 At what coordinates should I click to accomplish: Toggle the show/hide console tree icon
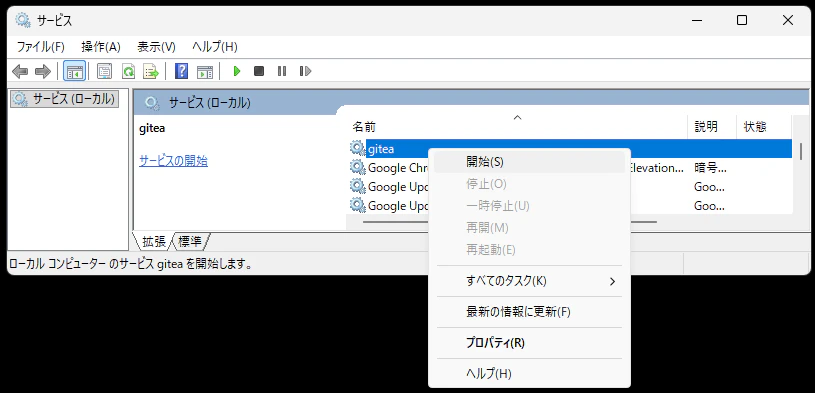coord(74,71)
